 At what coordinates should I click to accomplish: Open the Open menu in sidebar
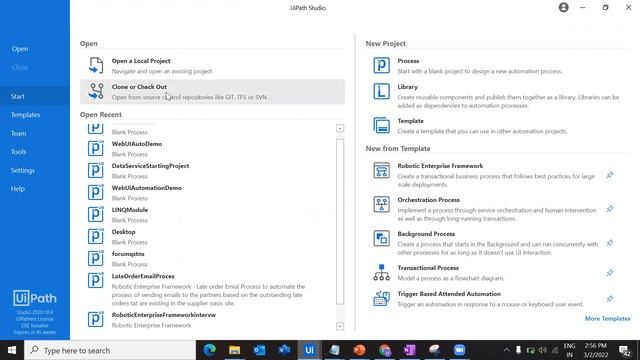point(20,49)
